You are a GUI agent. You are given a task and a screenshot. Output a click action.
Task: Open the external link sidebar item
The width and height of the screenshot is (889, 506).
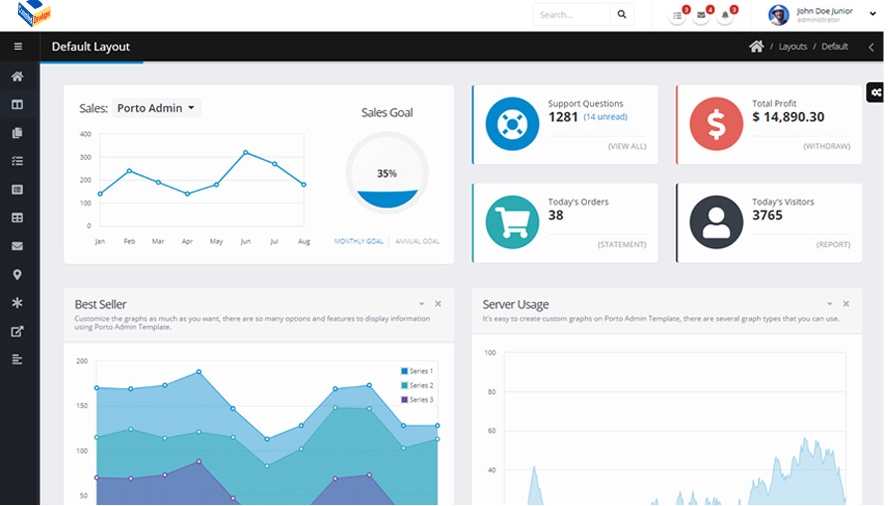coord(17,331)
